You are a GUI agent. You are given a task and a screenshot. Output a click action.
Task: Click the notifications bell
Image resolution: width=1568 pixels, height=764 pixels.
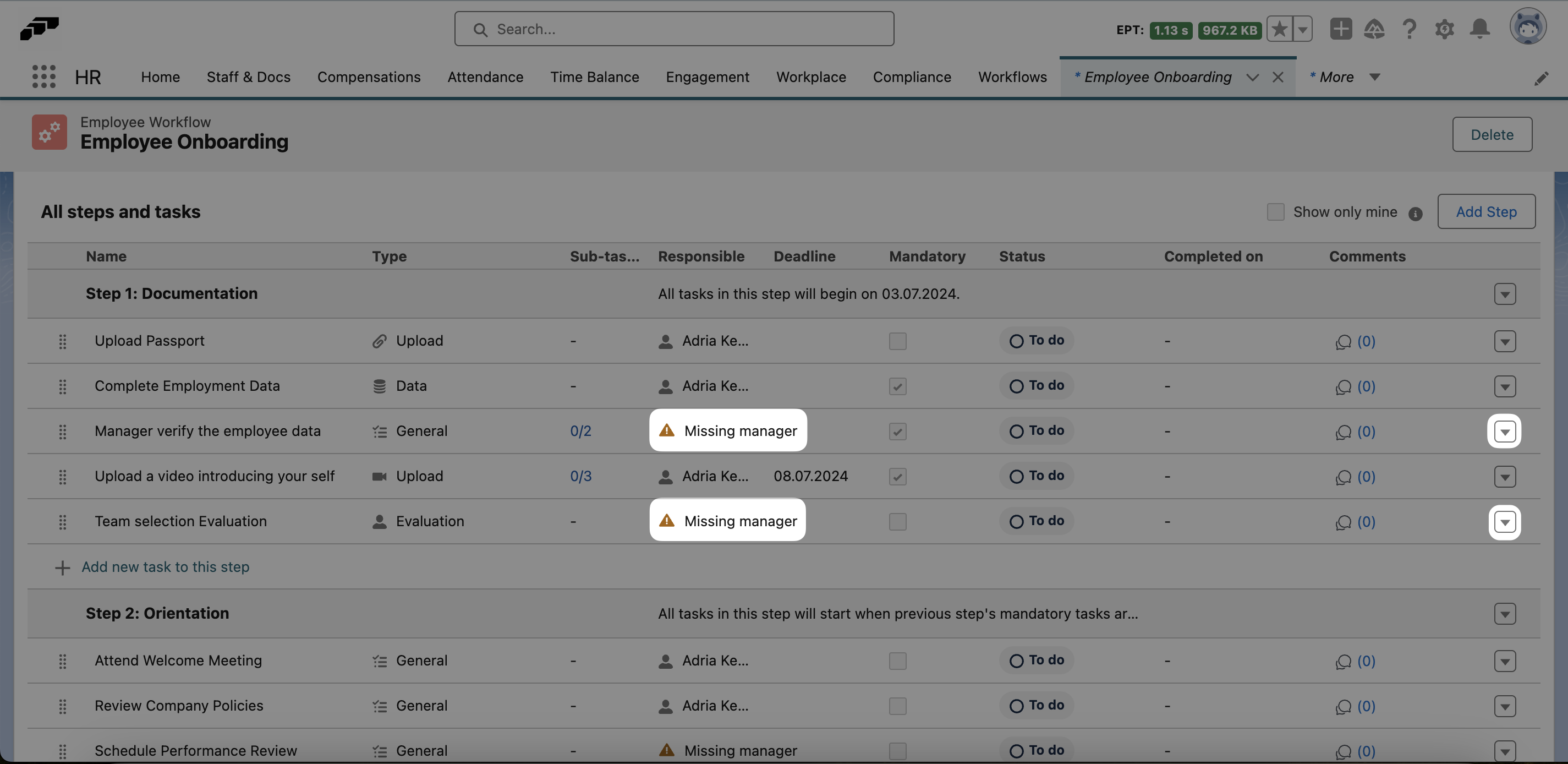click(1480, 29)
